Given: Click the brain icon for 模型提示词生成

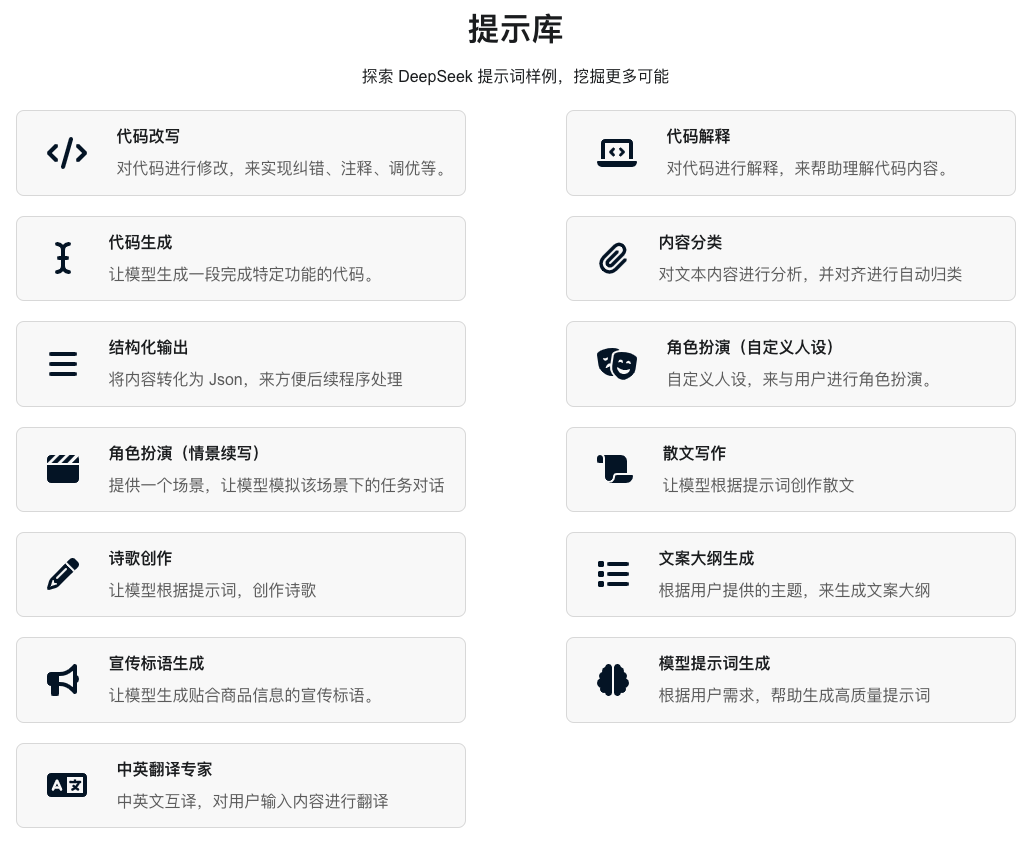Looking at the screenshot, I should coord(613,680).
